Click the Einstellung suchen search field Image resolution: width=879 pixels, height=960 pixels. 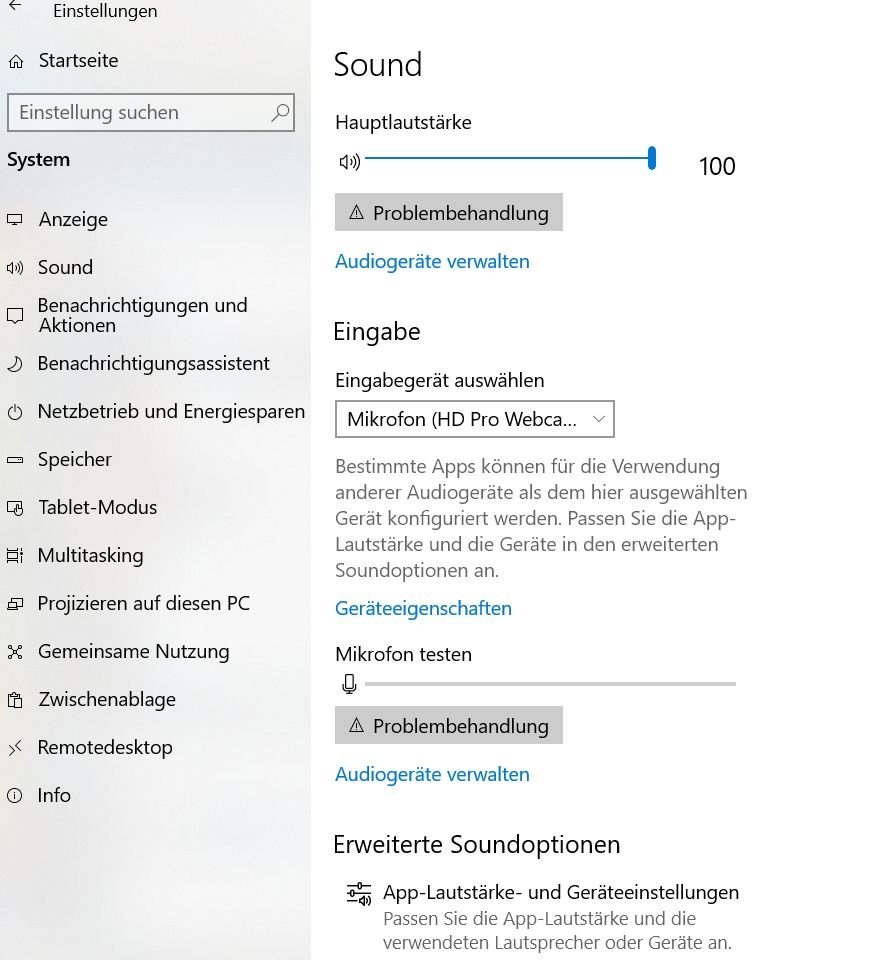(140, 113)
